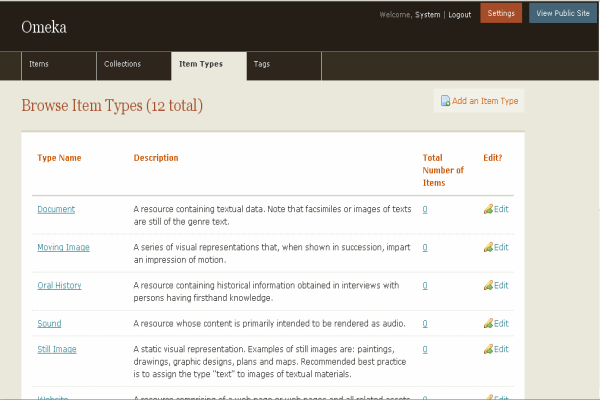
Task: Go to the Tags tab
Action: point(261,65)
